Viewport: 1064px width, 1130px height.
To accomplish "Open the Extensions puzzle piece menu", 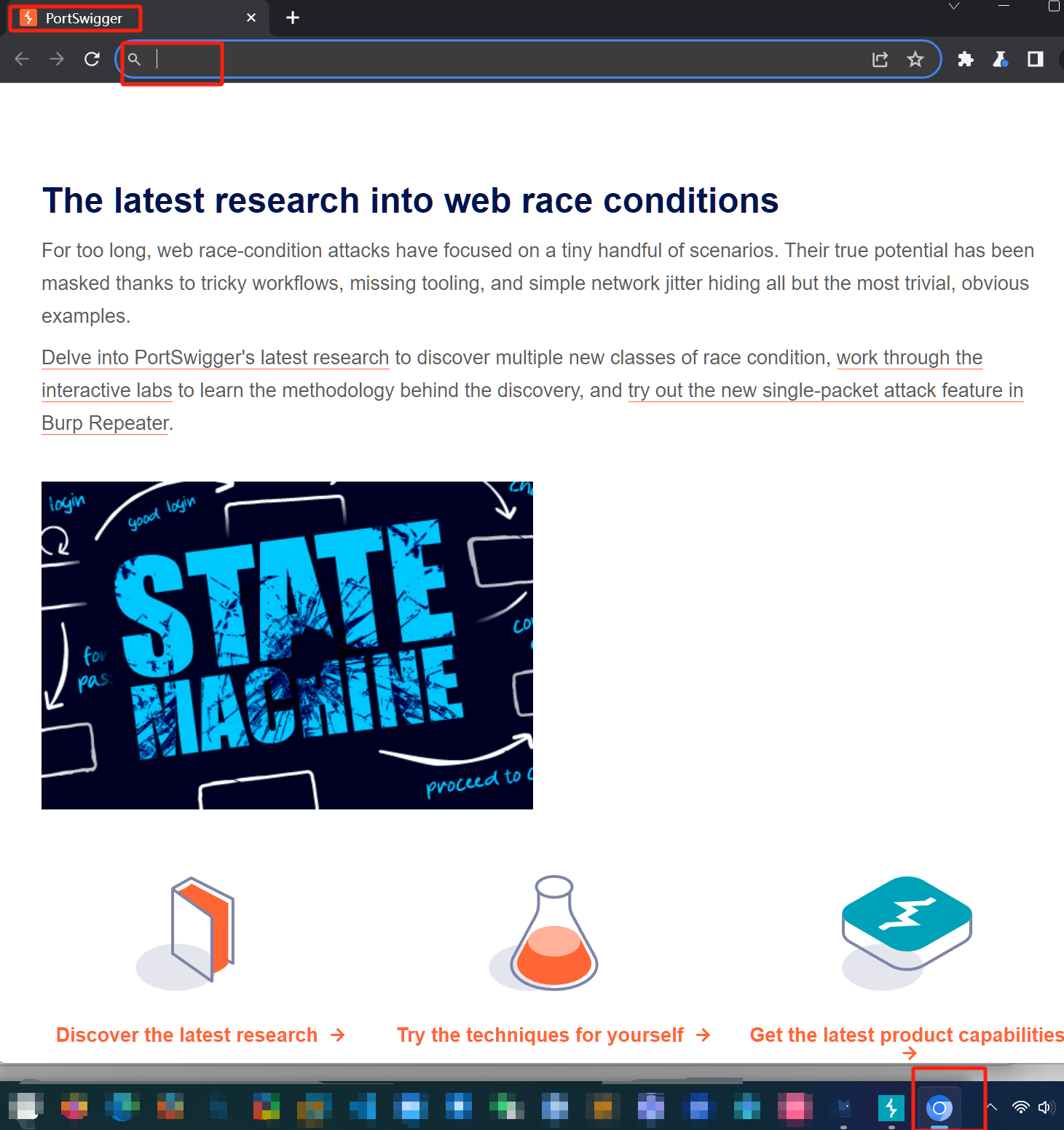I will pyautogui.click(x=966, y=60).
